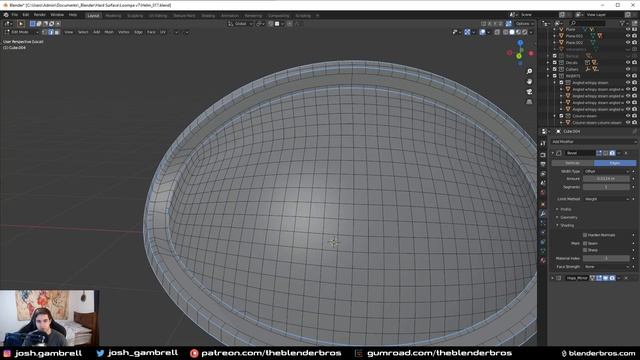The height and width of the screenshot is (360, 640).
Task: Switch to solid viewport shading
Action: pyautogui.click(x=512, y=32)
